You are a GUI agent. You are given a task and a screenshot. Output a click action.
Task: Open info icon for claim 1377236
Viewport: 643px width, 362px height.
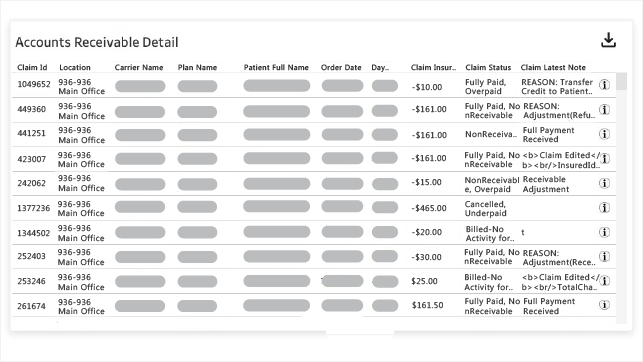[x=604, y=208]
